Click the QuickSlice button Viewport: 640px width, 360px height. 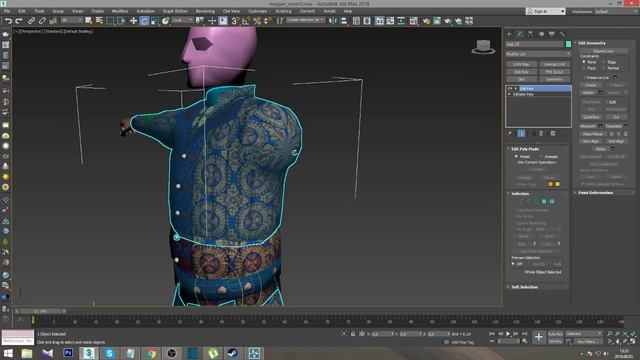[591, 117]
